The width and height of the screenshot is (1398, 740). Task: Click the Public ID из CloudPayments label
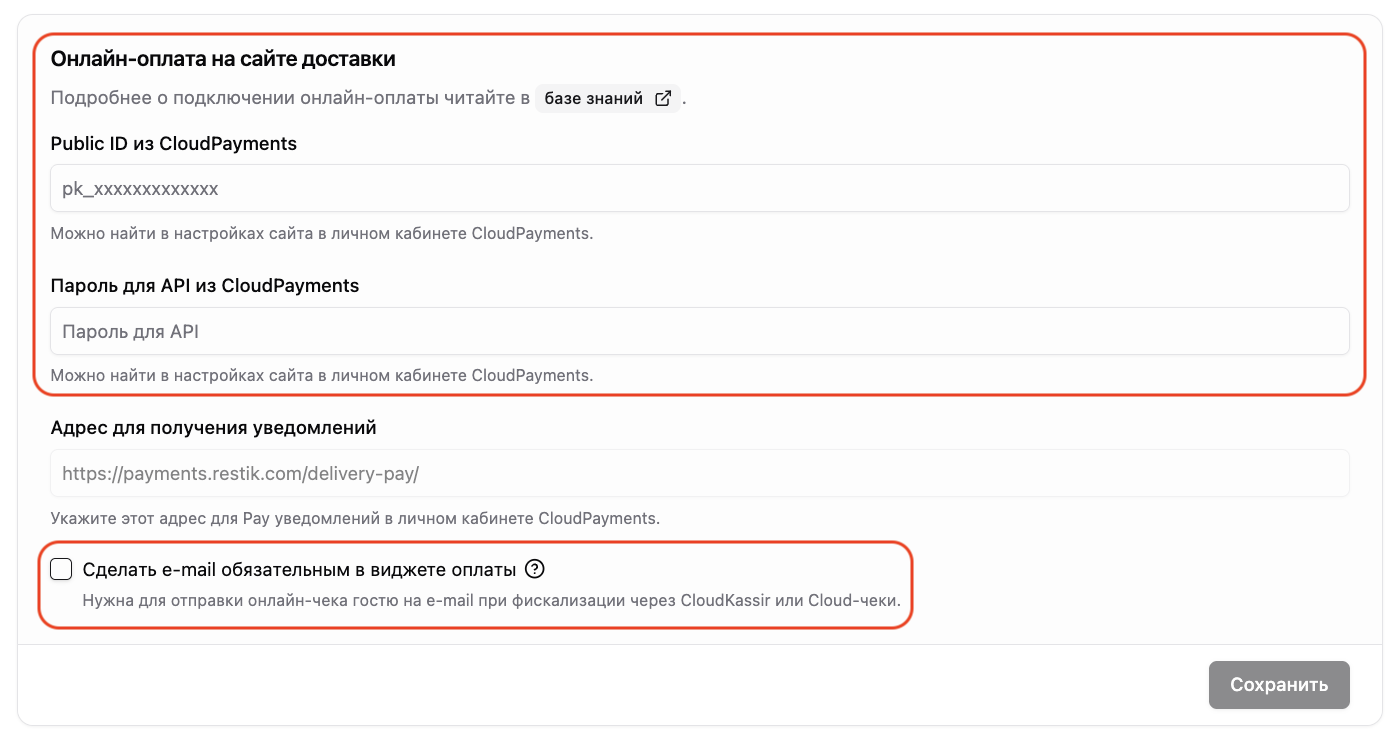174,143
